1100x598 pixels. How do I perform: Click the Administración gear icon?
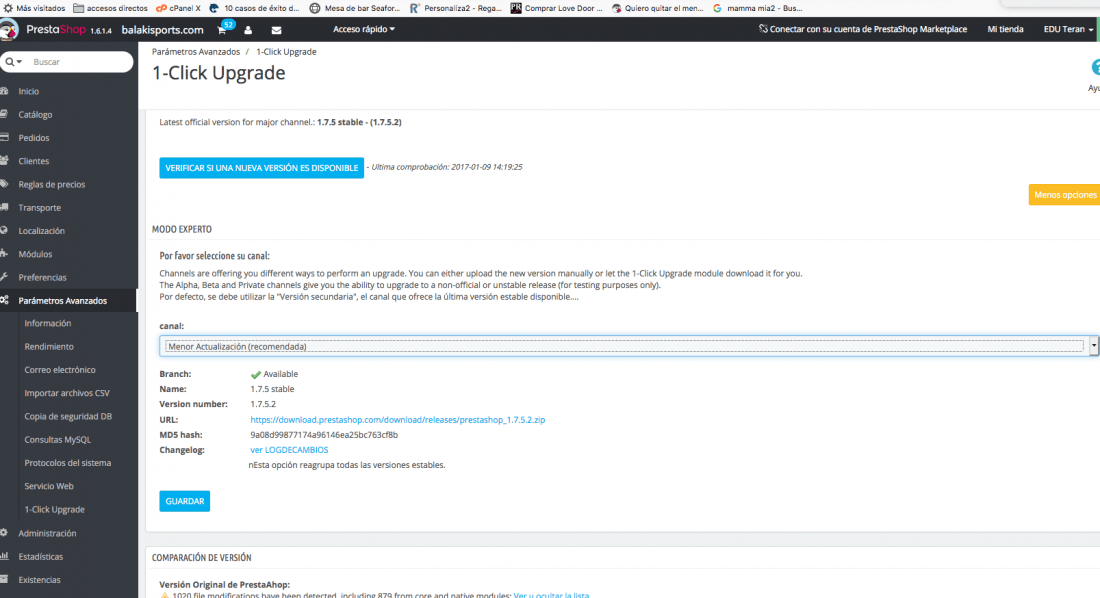click(x=4, y=533)
